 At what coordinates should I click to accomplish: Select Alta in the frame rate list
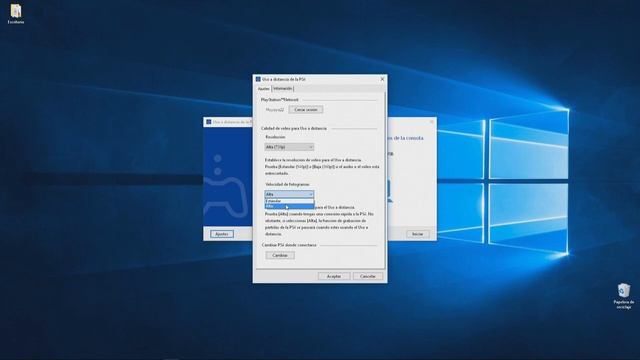coord(289,206)
